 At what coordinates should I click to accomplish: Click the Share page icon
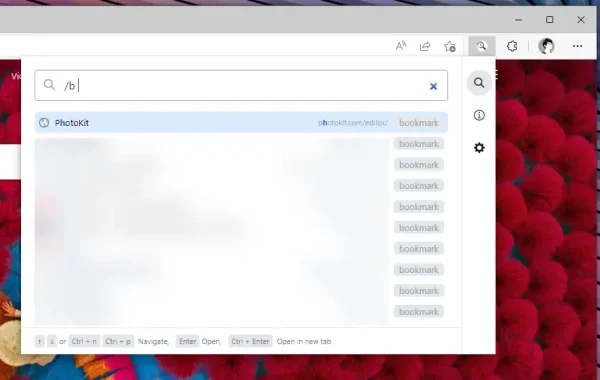pos(425,46)
